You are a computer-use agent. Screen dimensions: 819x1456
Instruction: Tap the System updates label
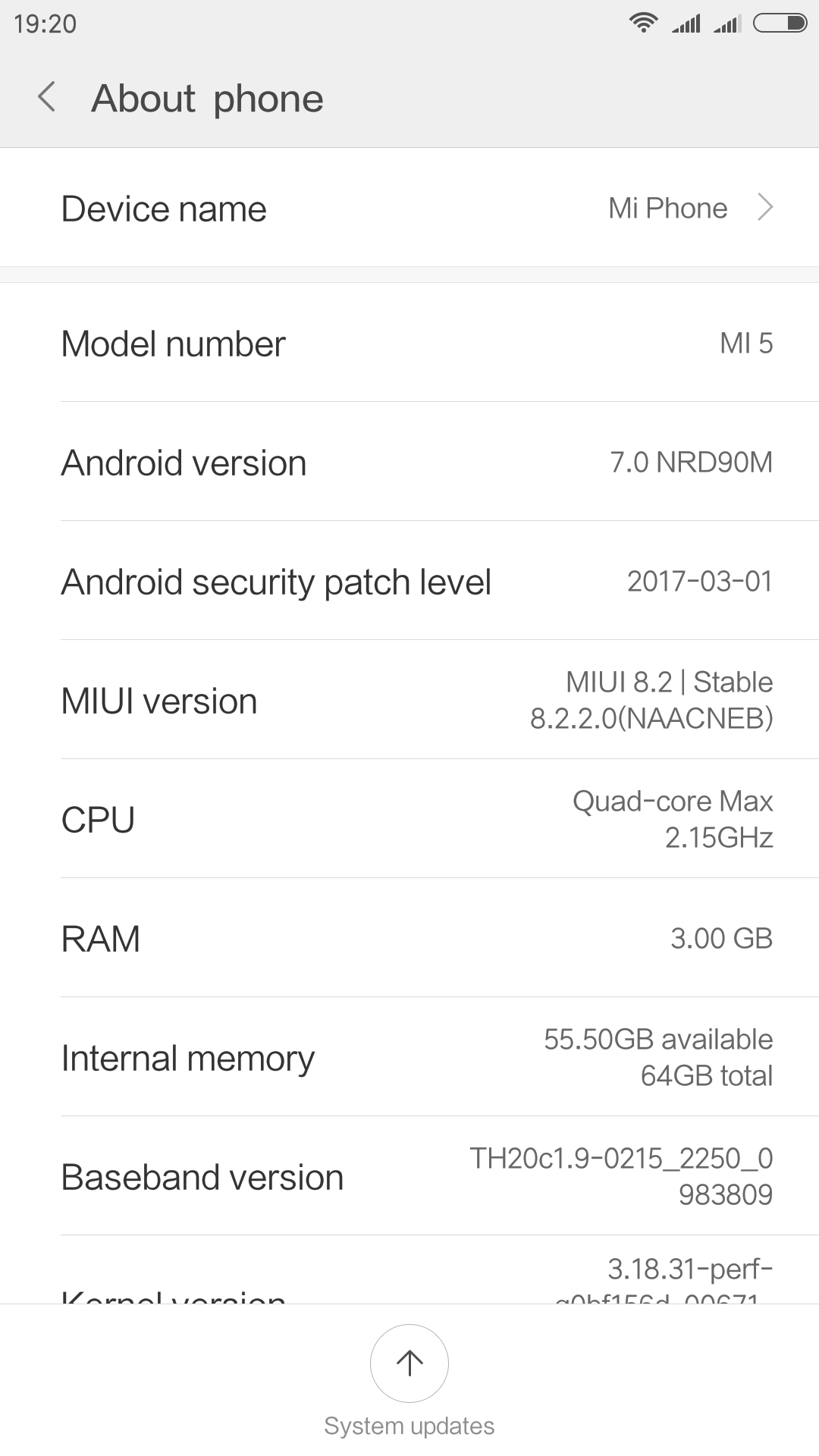[409, 1426]
